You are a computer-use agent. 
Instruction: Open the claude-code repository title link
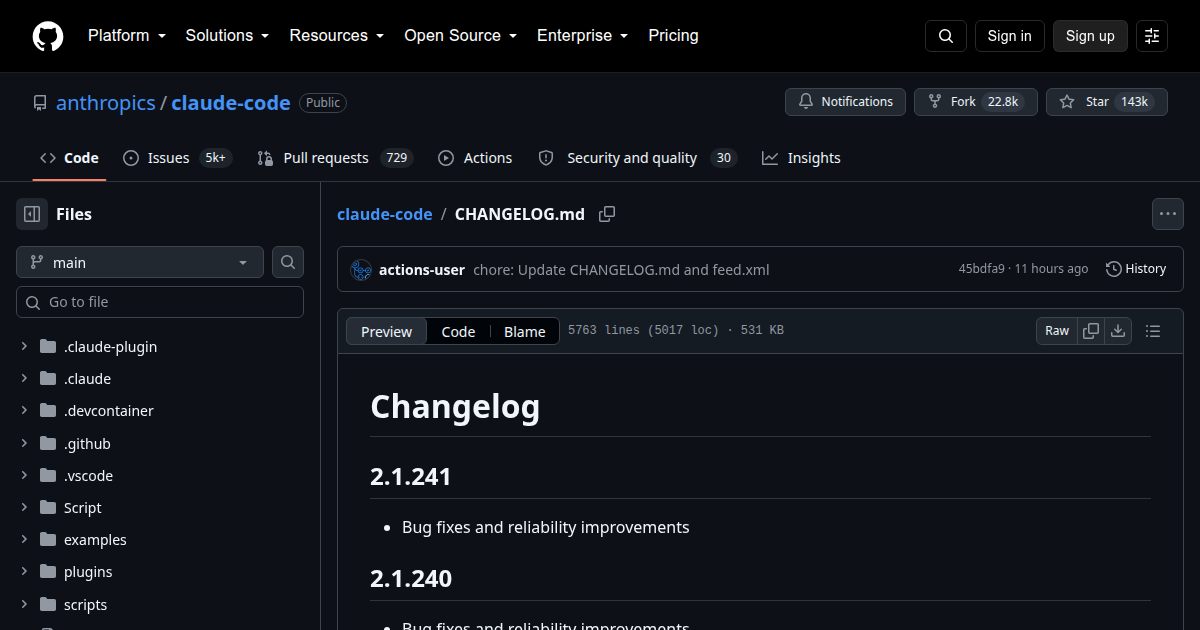click(x=231, y=102)
